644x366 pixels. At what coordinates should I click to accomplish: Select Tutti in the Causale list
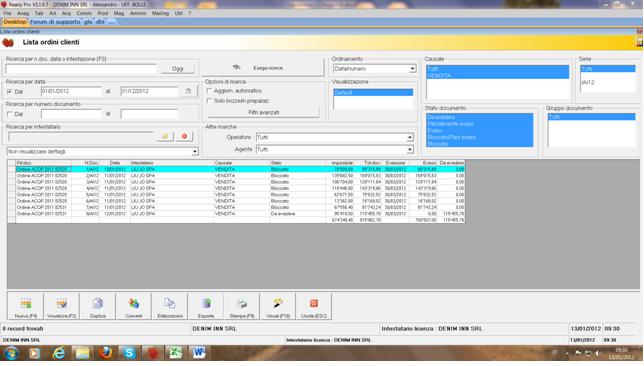[x=497, y=69]
